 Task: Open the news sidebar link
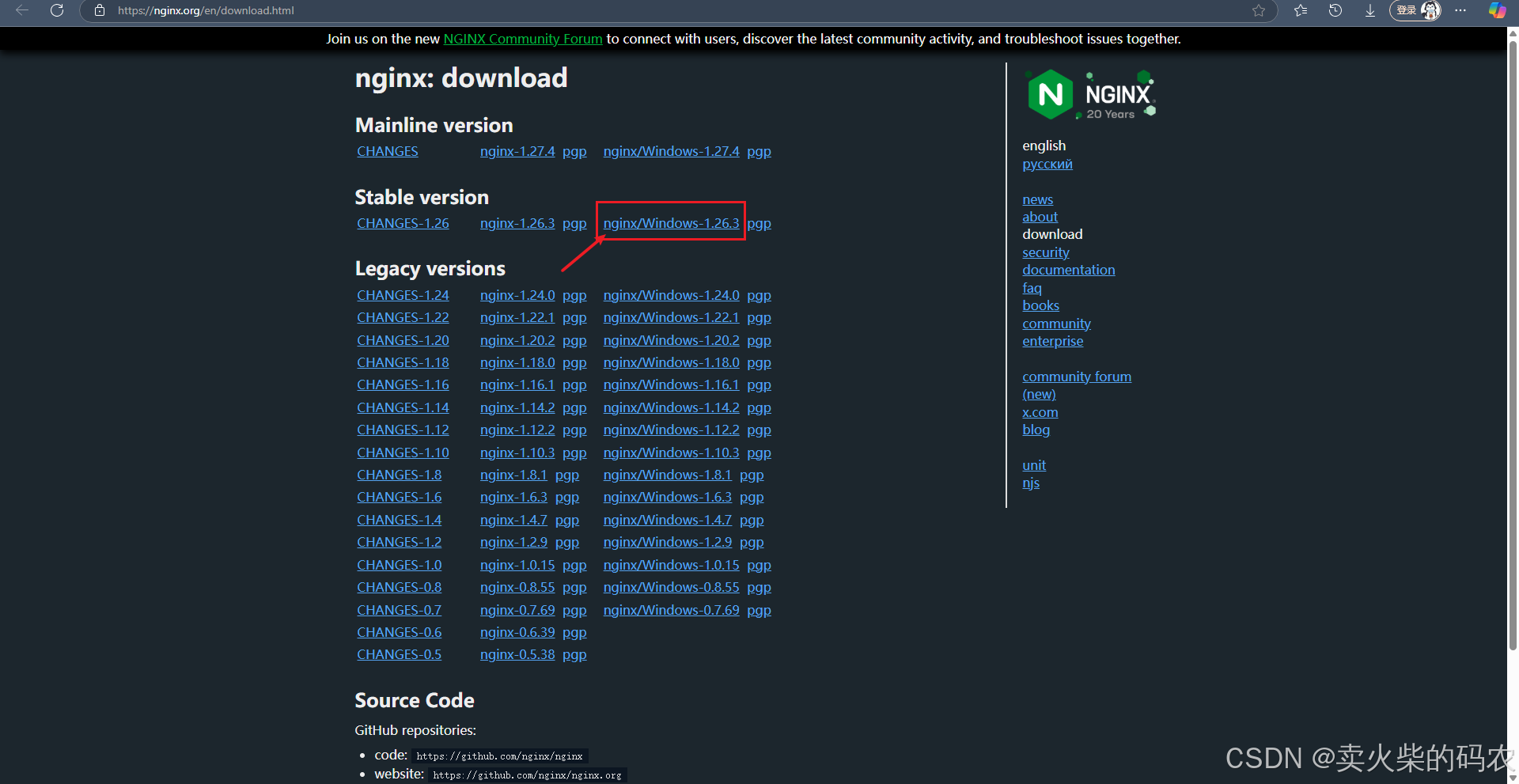(1037, 199)
